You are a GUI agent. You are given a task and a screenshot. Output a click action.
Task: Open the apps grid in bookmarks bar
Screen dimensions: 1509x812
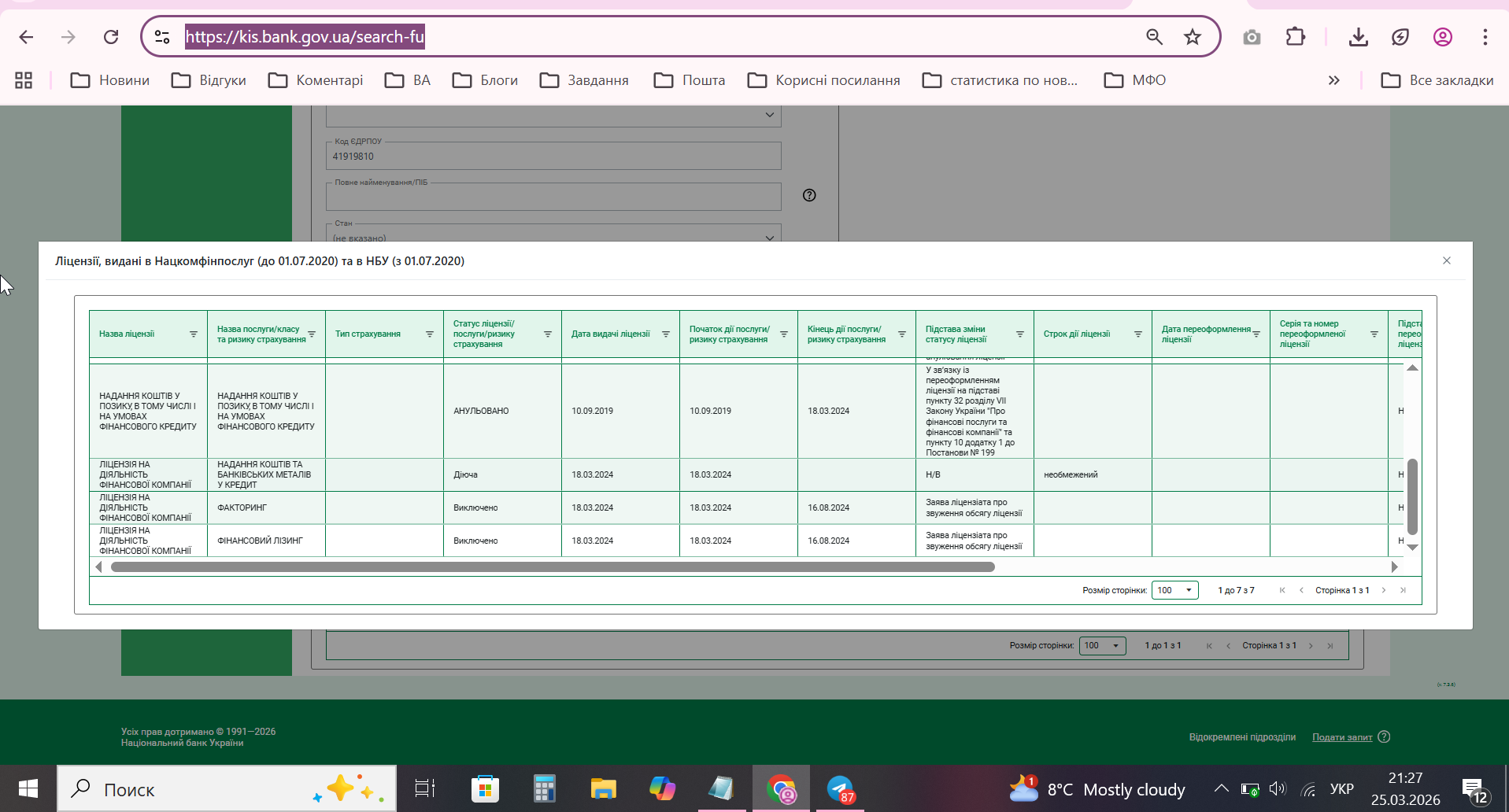pyautogui.click(x=24, y=80)
